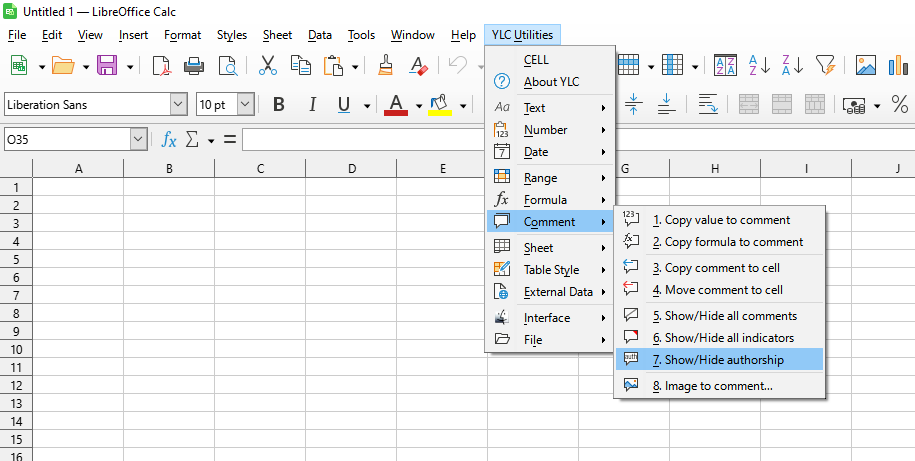The width and height of the screenshot is (915, 461).
Task: Toggle wrap text button
Action: [708, 105]
